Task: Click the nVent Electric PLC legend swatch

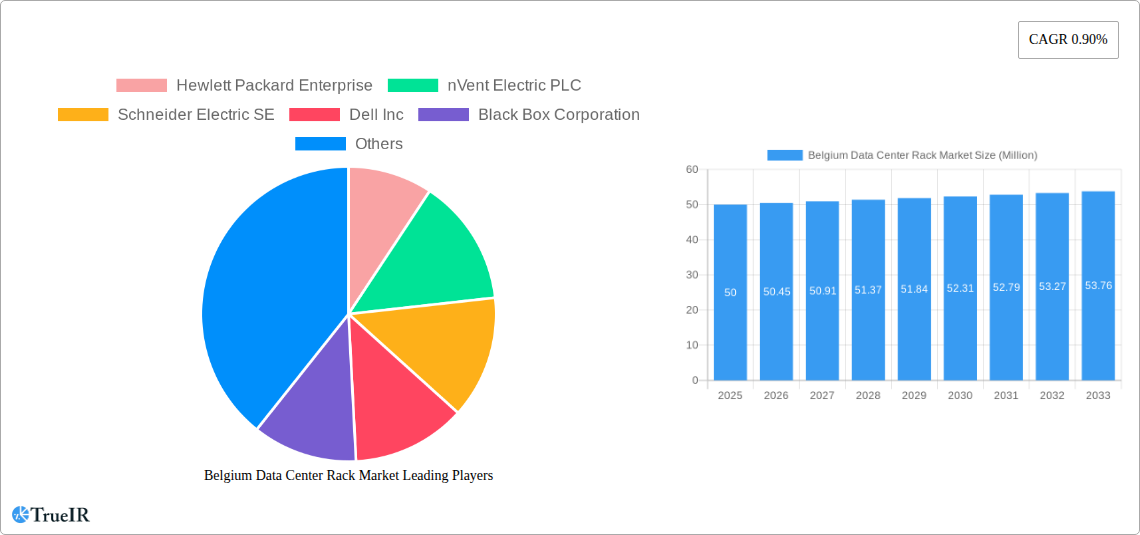Action: click(413, 86)
